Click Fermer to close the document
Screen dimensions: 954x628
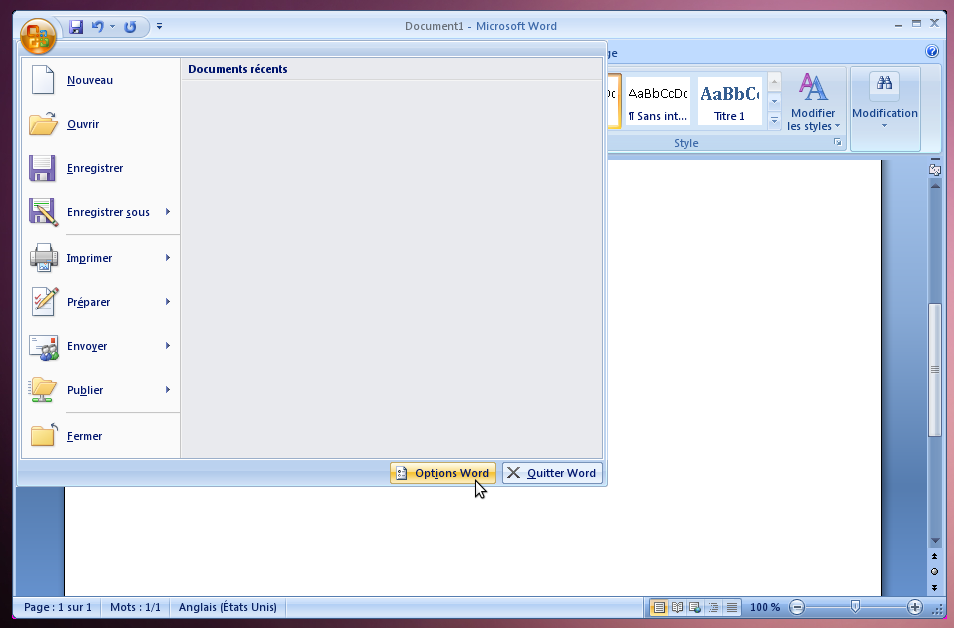point(101,436)
